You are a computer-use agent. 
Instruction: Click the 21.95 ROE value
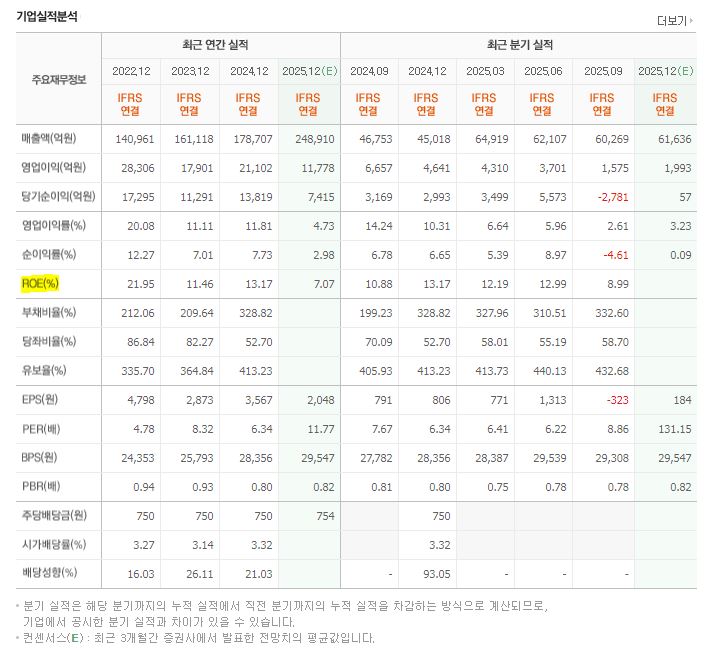(x=141, y=284)
